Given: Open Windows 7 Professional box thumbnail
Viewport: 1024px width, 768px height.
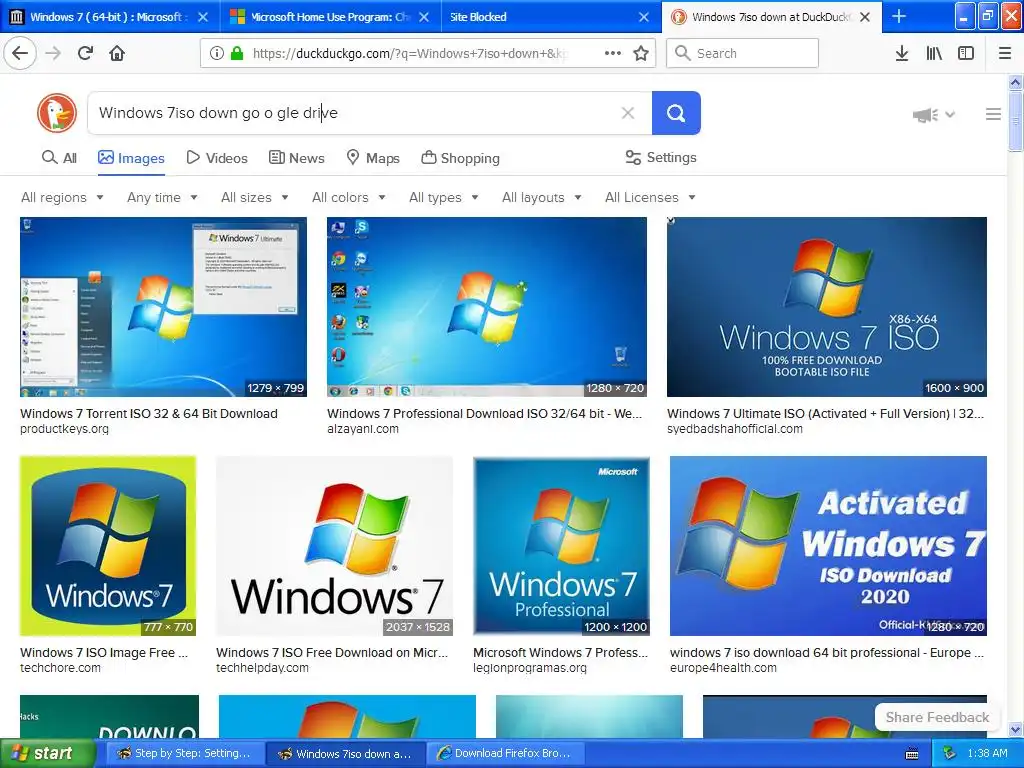Looking at the screenshot, I should tap(562, 546).
